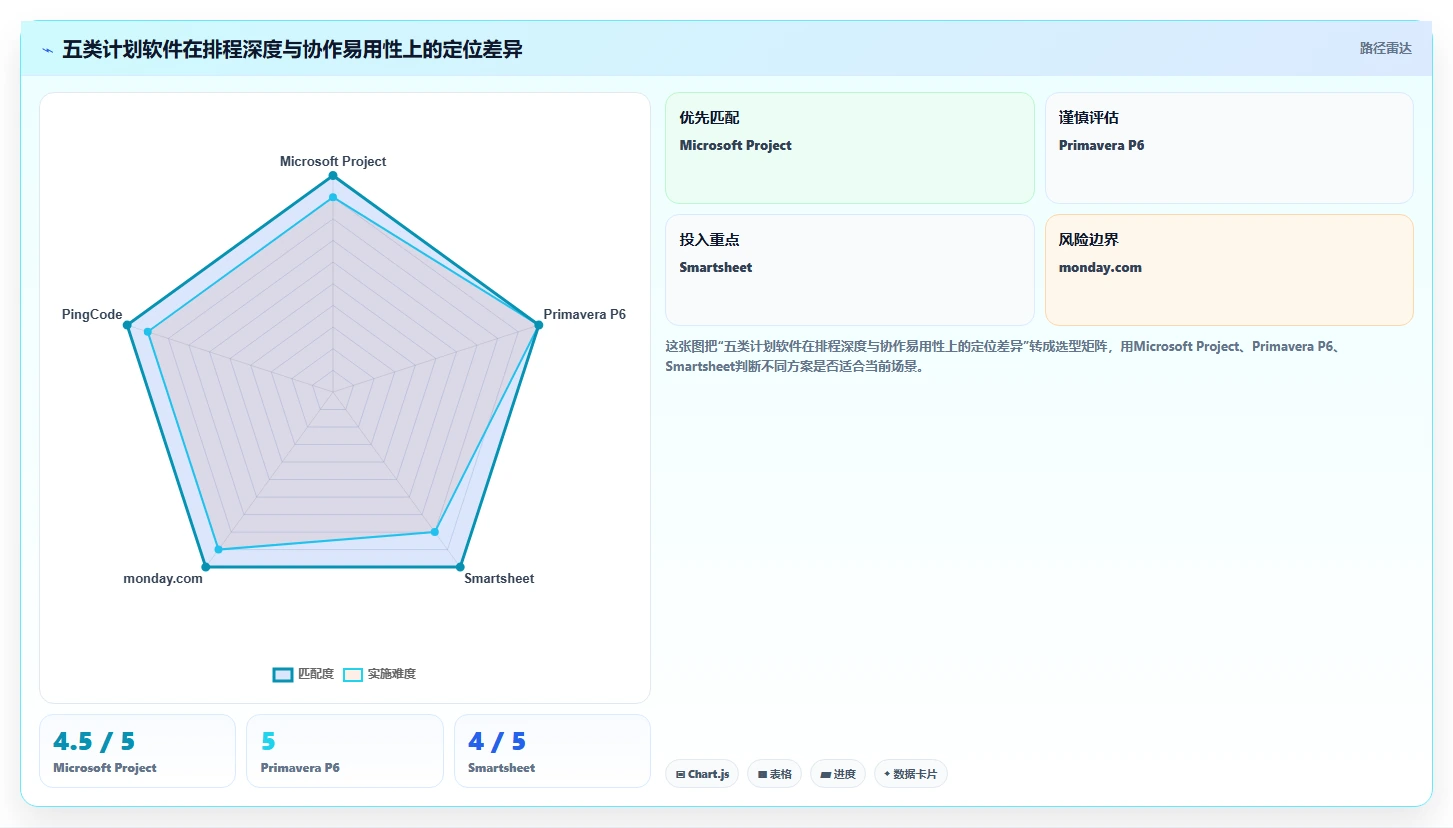Click the 匹配度 data point at monday.com

(x=206, y=567)
